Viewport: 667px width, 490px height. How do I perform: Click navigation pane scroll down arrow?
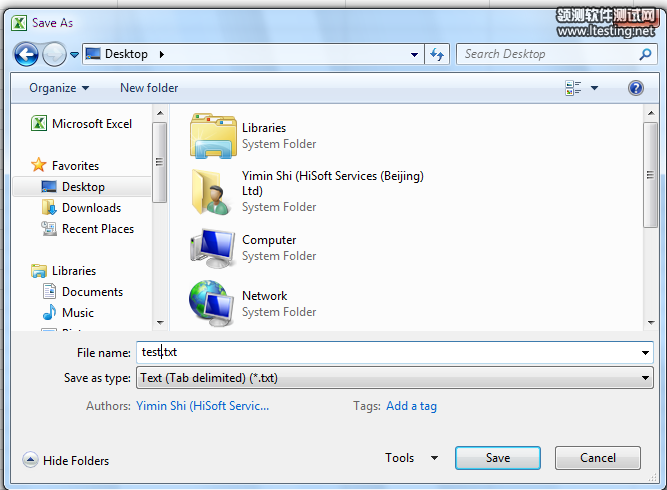(160, 323)
